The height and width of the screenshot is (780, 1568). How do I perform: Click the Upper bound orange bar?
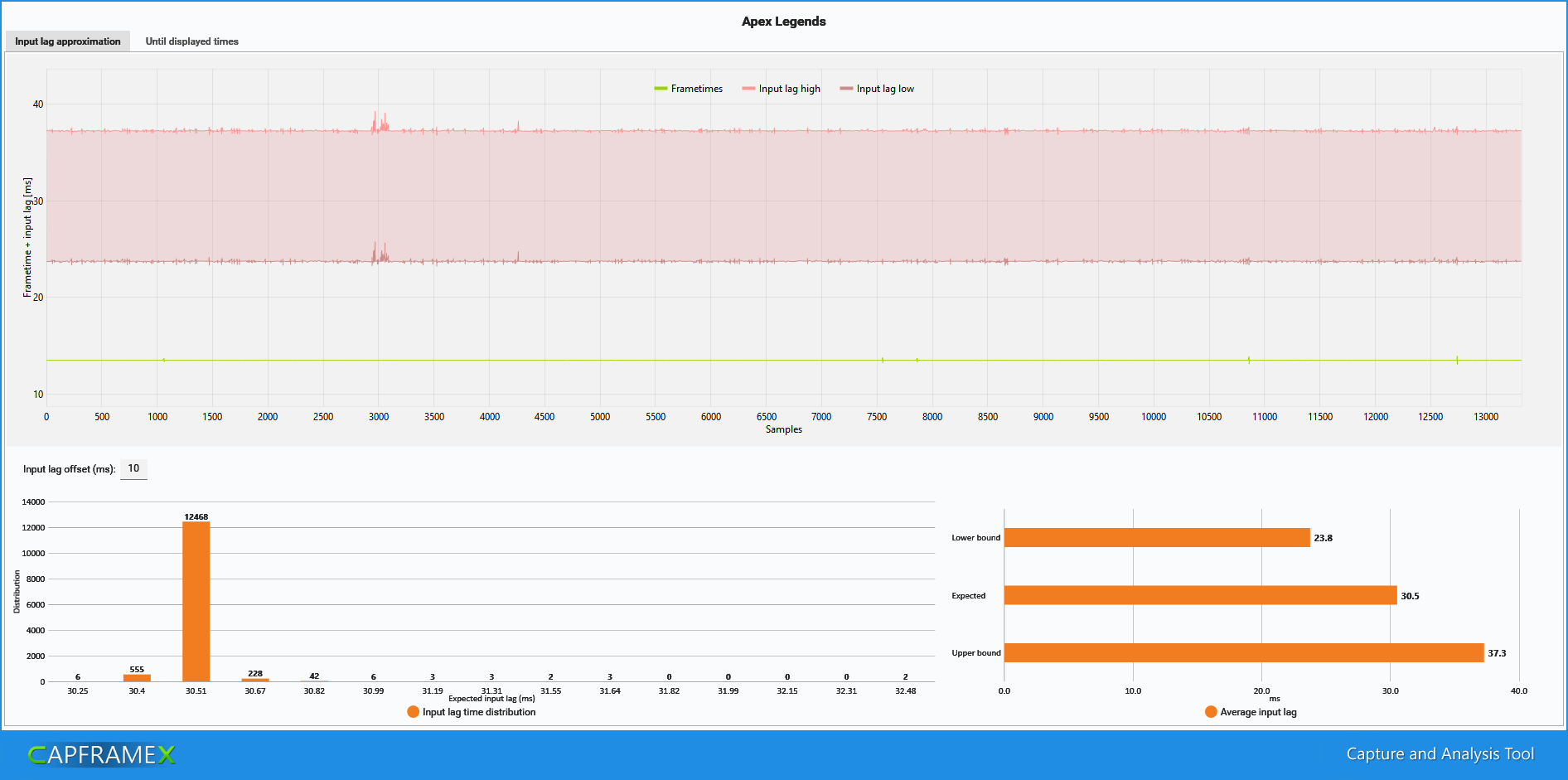[x=1244, y=653]
